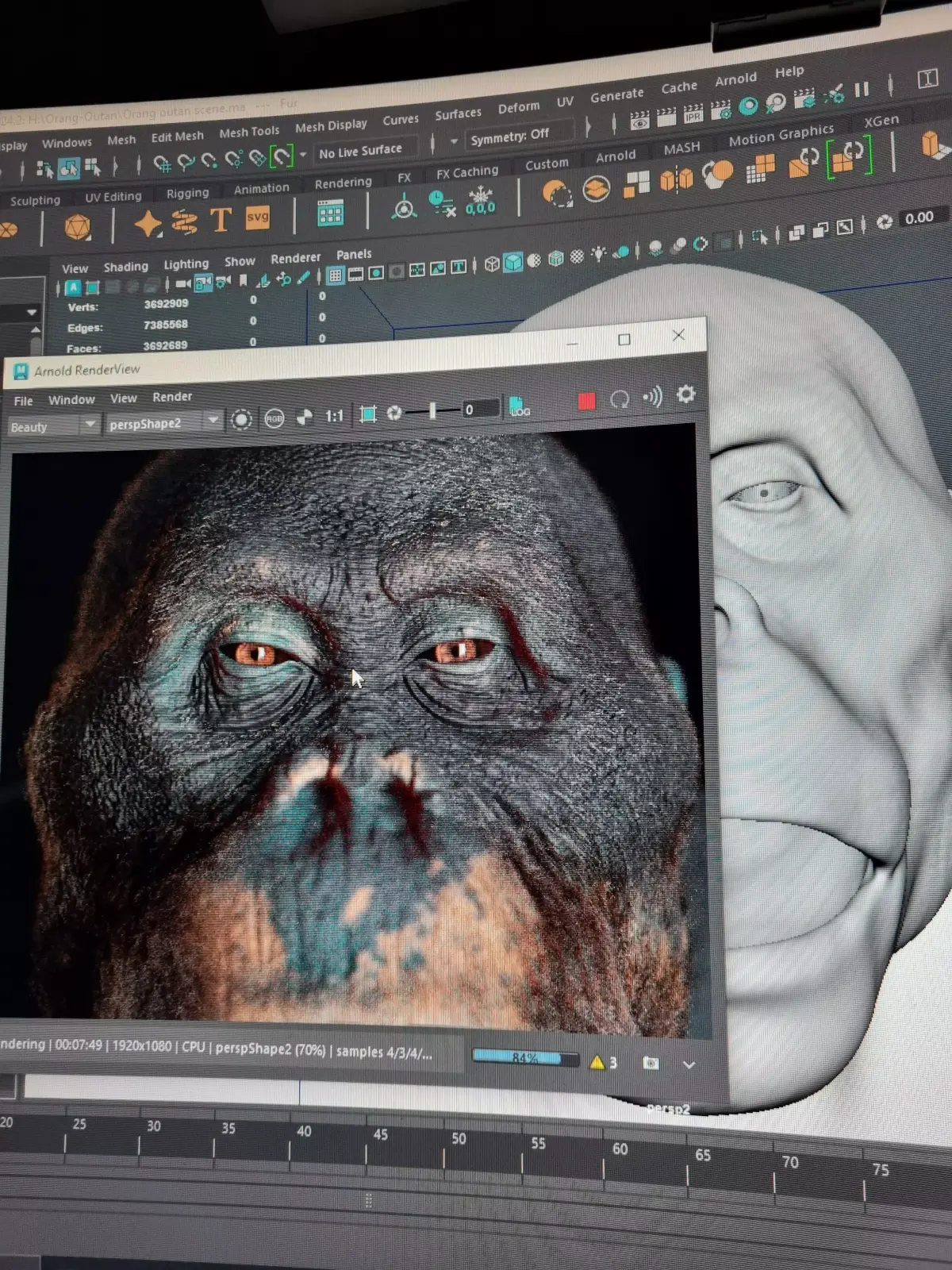Screen dimensions: 952x1270
Task: Click the helix coil shelf icon
Action: [x=184, y=221]
